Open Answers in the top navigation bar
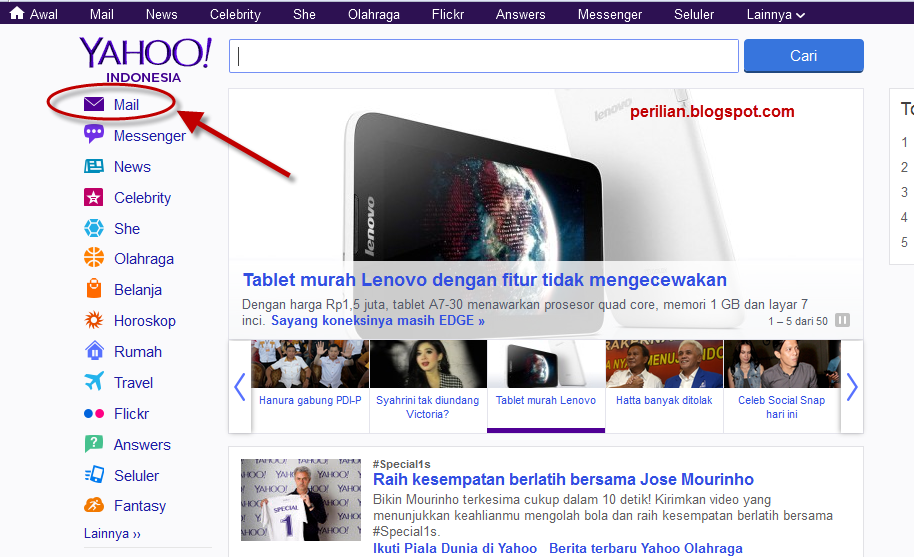The image size is (914, 557). click(x=521, y=15)
